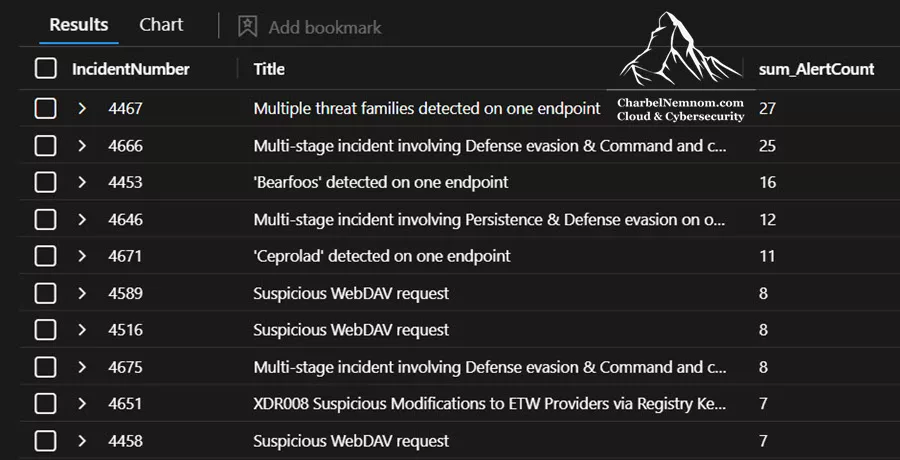Viewport: 900px width, 460px height.
Task: Click the Add bookmark button label
Action: click(325, 27)
